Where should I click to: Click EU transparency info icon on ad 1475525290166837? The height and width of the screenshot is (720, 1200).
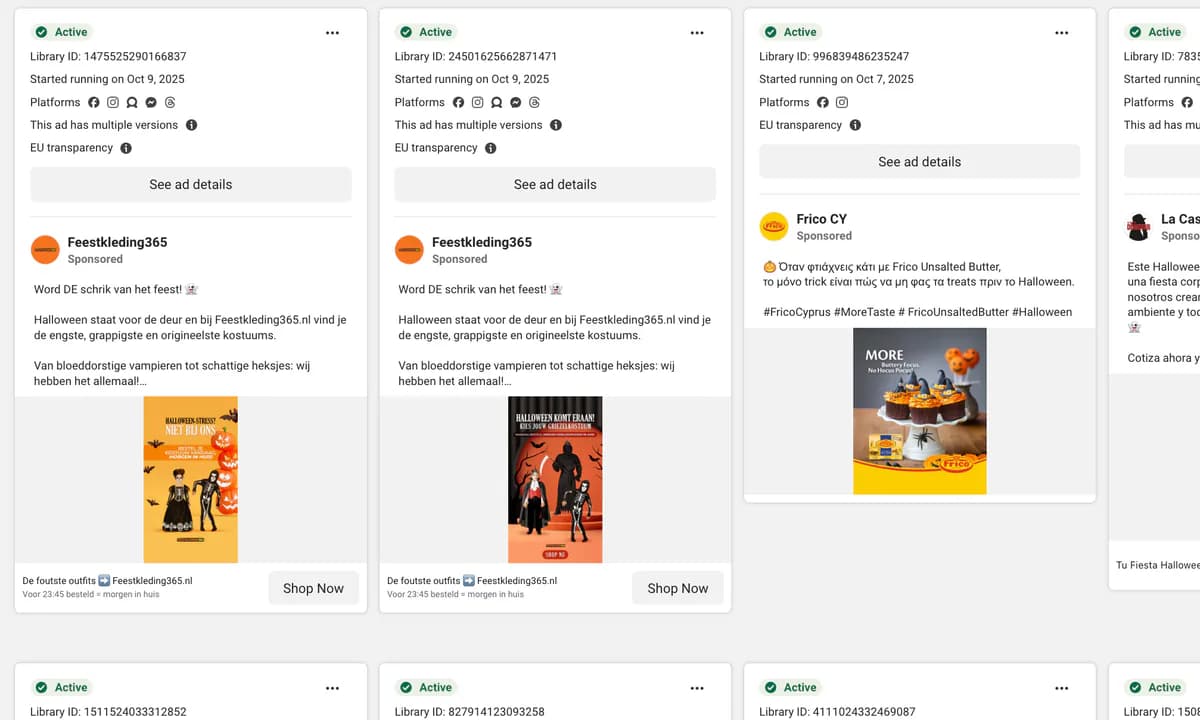(126, 148)
